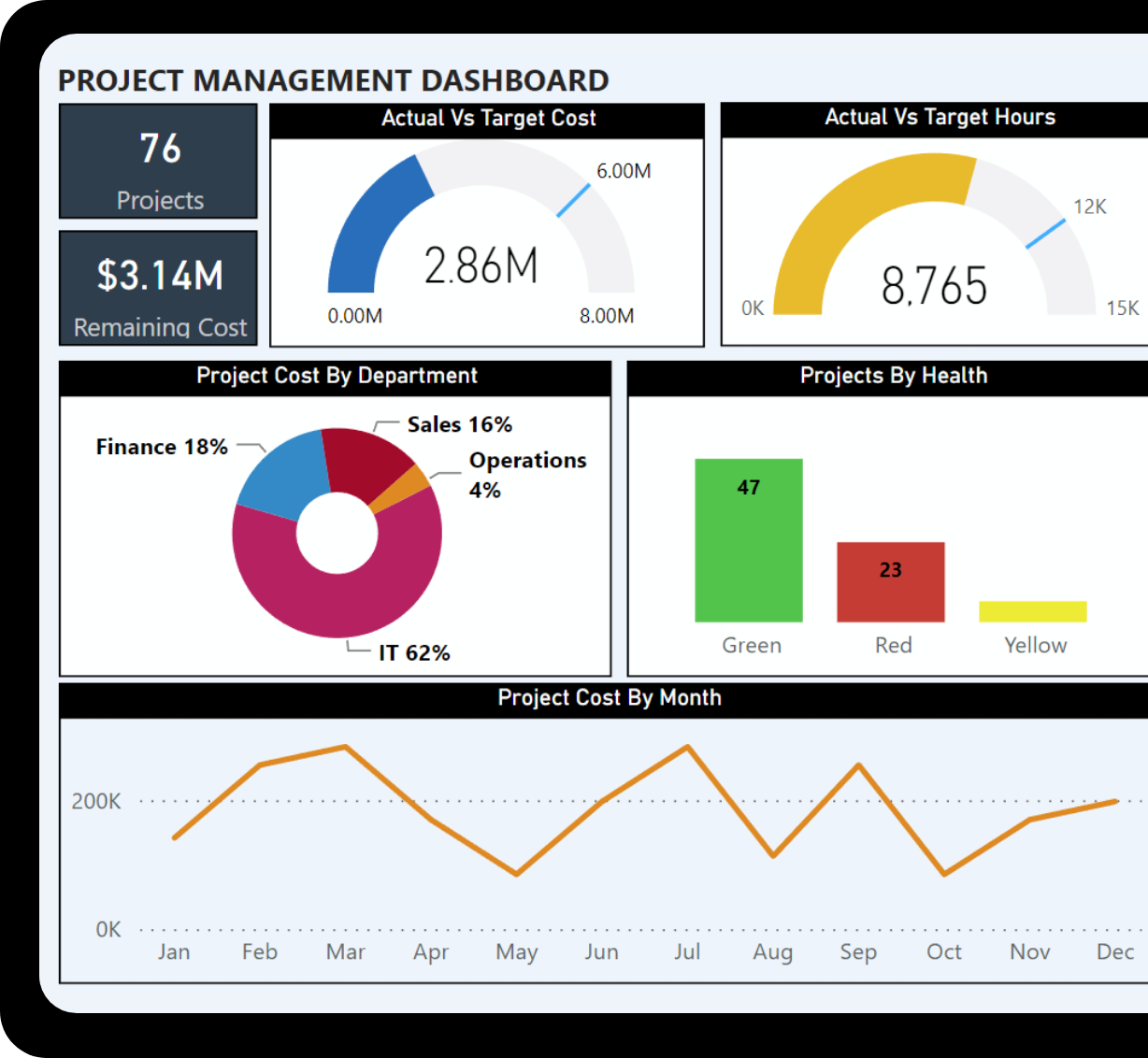The image size is (1148, 1058).
Task: Click the 2.86M gauge value
Action: 481,265
